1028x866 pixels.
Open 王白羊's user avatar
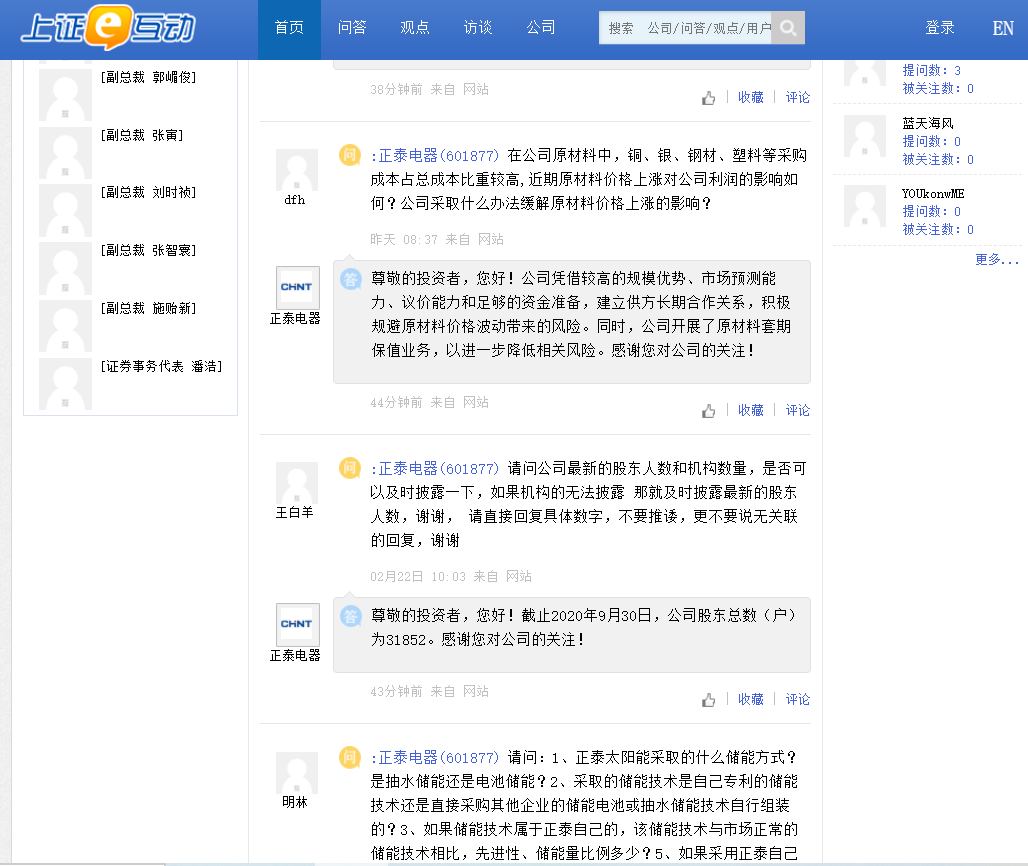tap(297, 483)
